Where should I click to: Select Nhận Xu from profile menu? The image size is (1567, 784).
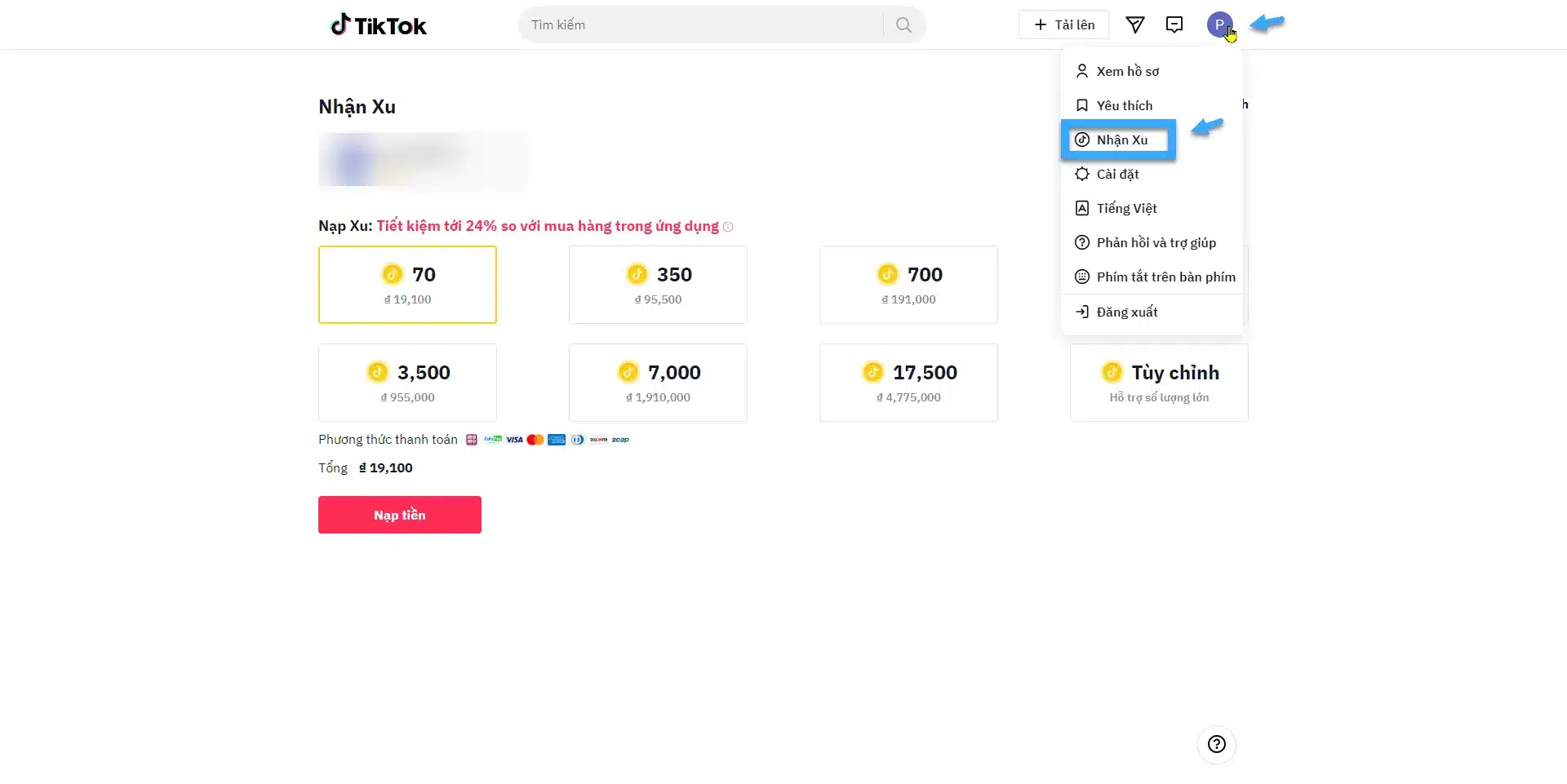tap(1121, 140)
